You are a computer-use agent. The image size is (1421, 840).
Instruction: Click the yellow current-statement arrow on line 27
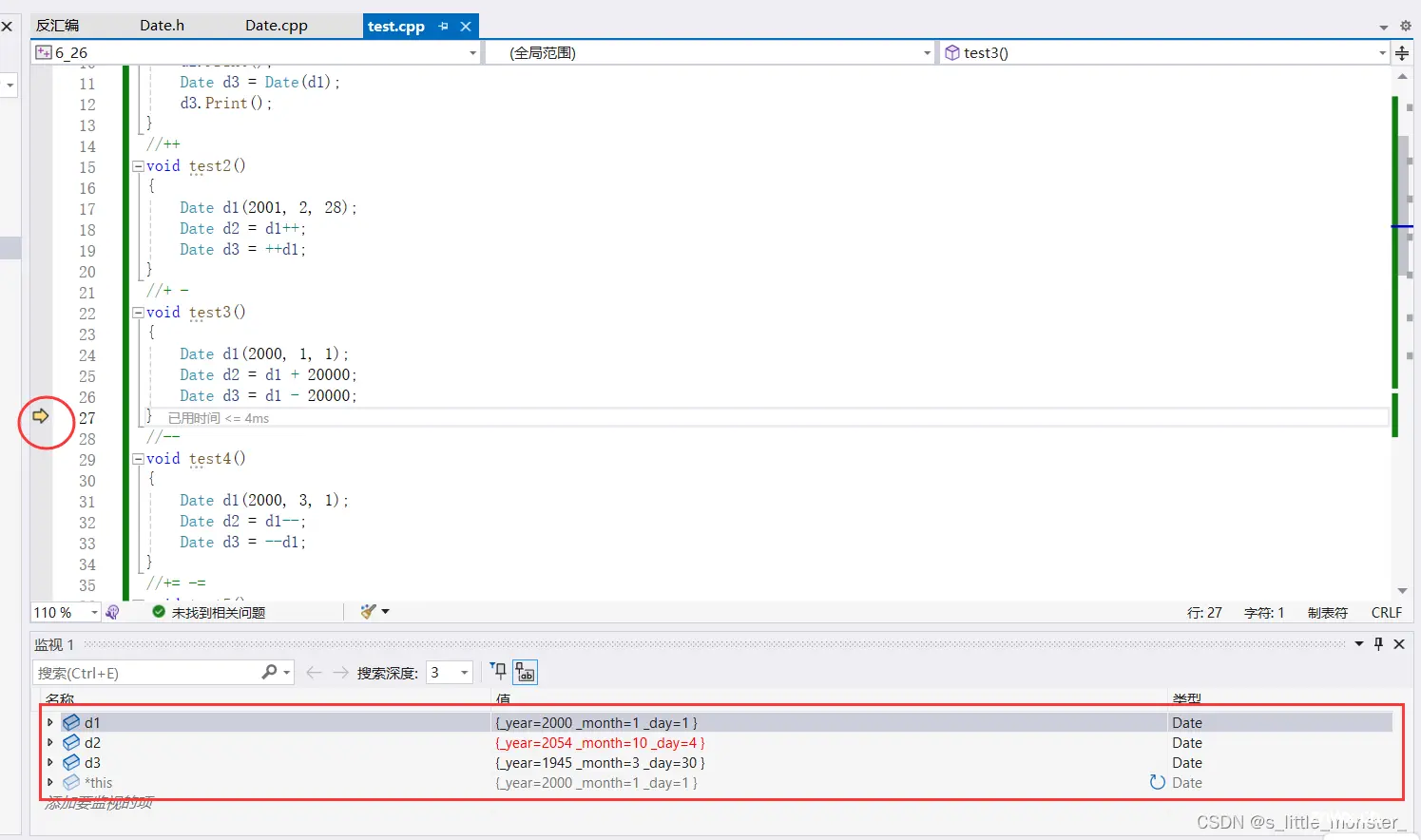coord(41,416)
